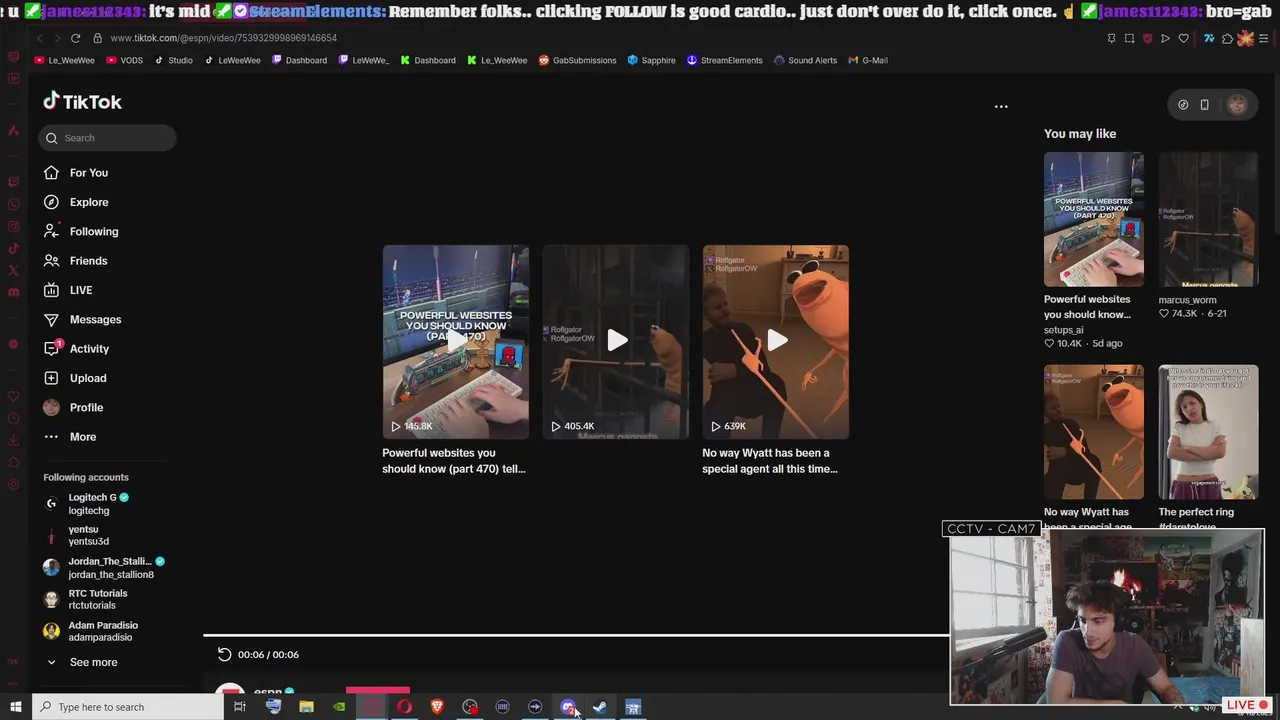Open Following in the sidebar
The height and width of the screenshot is (720, 1280).
coord(81,231)
